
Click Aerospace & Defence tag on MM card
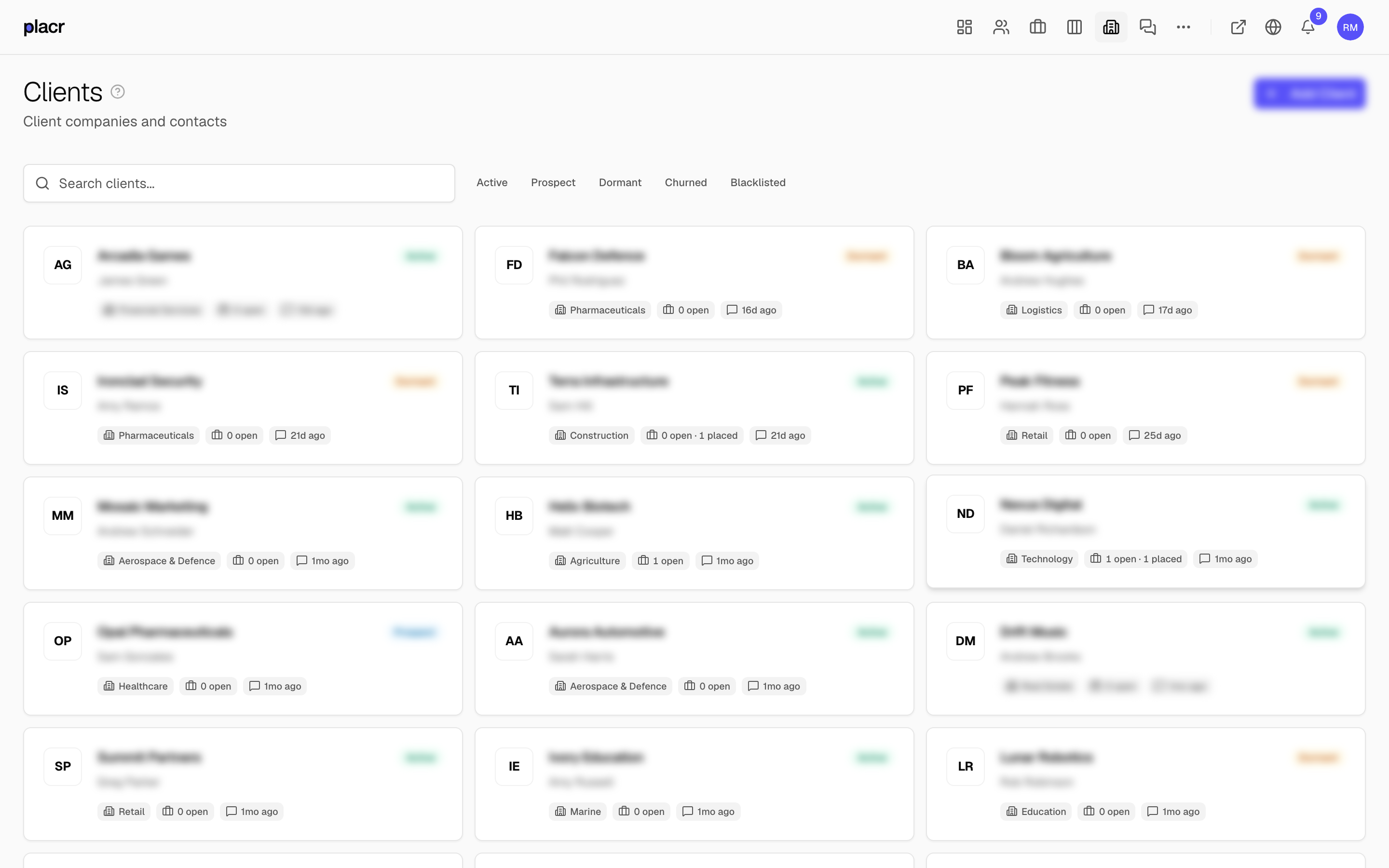(x=159, y=561)
